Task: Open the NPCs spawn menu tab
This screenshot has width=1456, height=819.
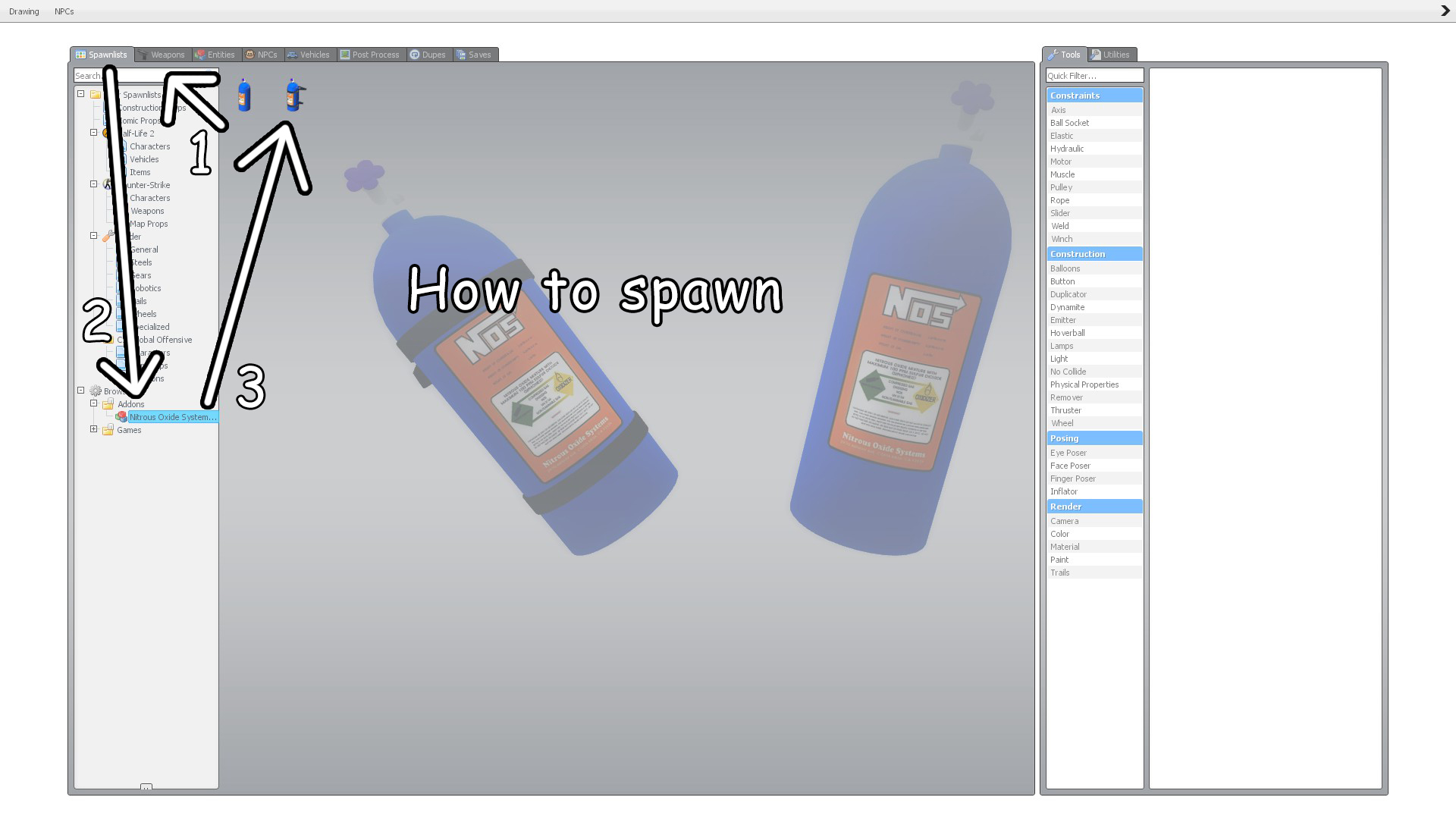Action: (262, 55)
